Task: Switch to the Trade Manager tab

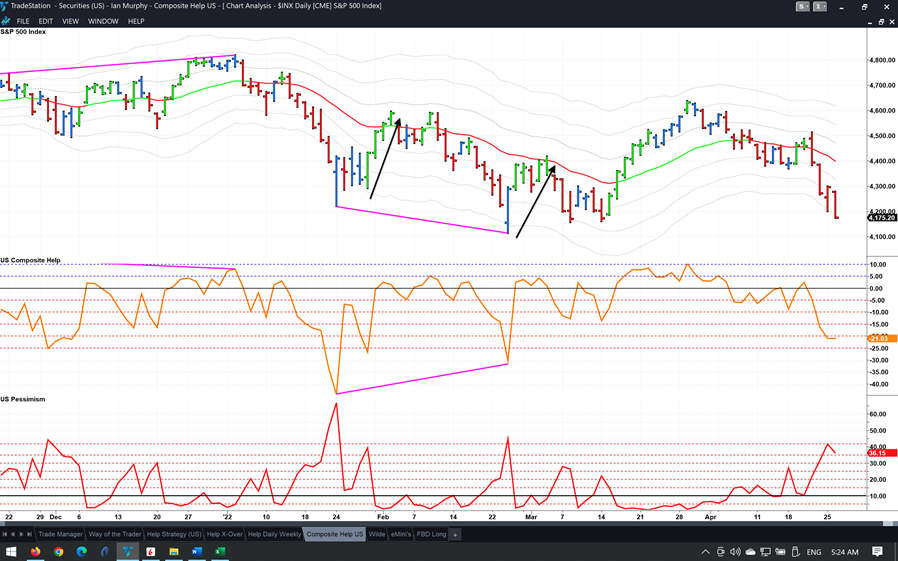Action: pos(60,534)
